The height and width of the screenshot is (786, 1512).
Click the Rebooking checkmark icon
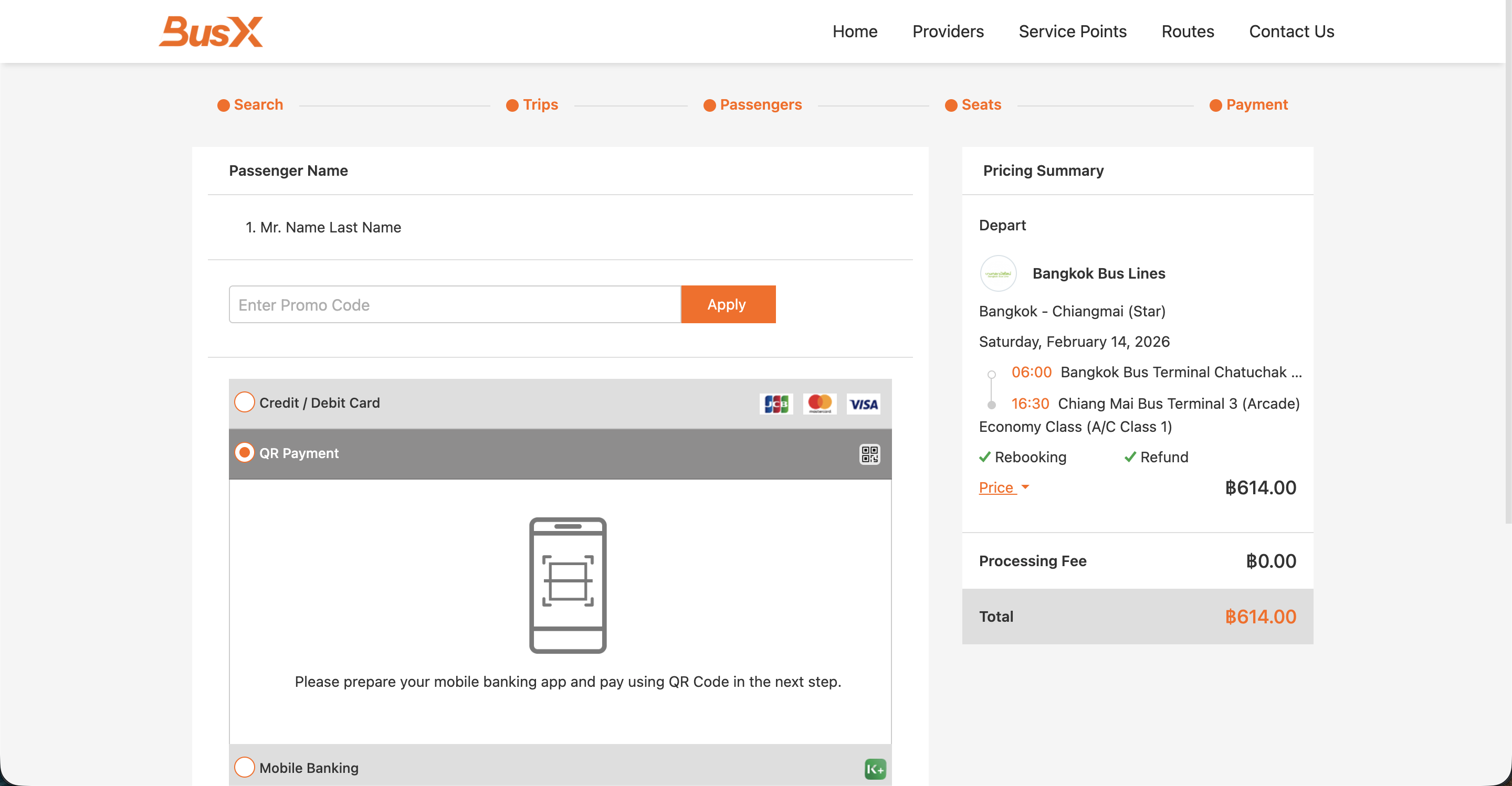click(985, 456)
